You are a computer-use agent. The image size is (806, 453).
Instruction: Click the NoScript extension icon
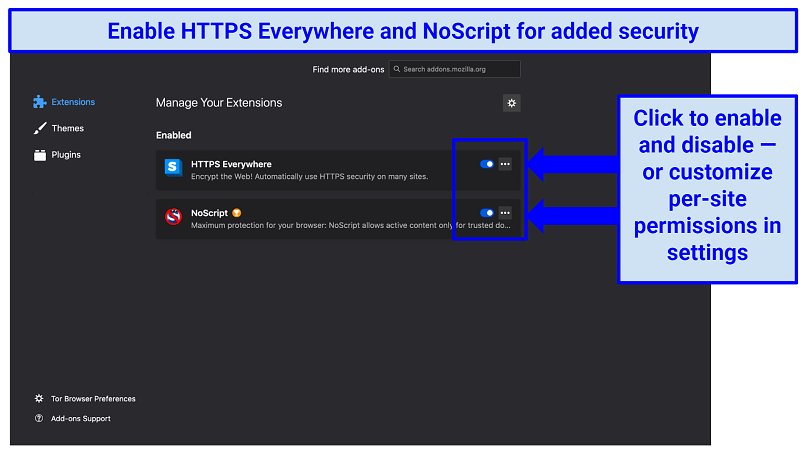[x=173, y=216]
